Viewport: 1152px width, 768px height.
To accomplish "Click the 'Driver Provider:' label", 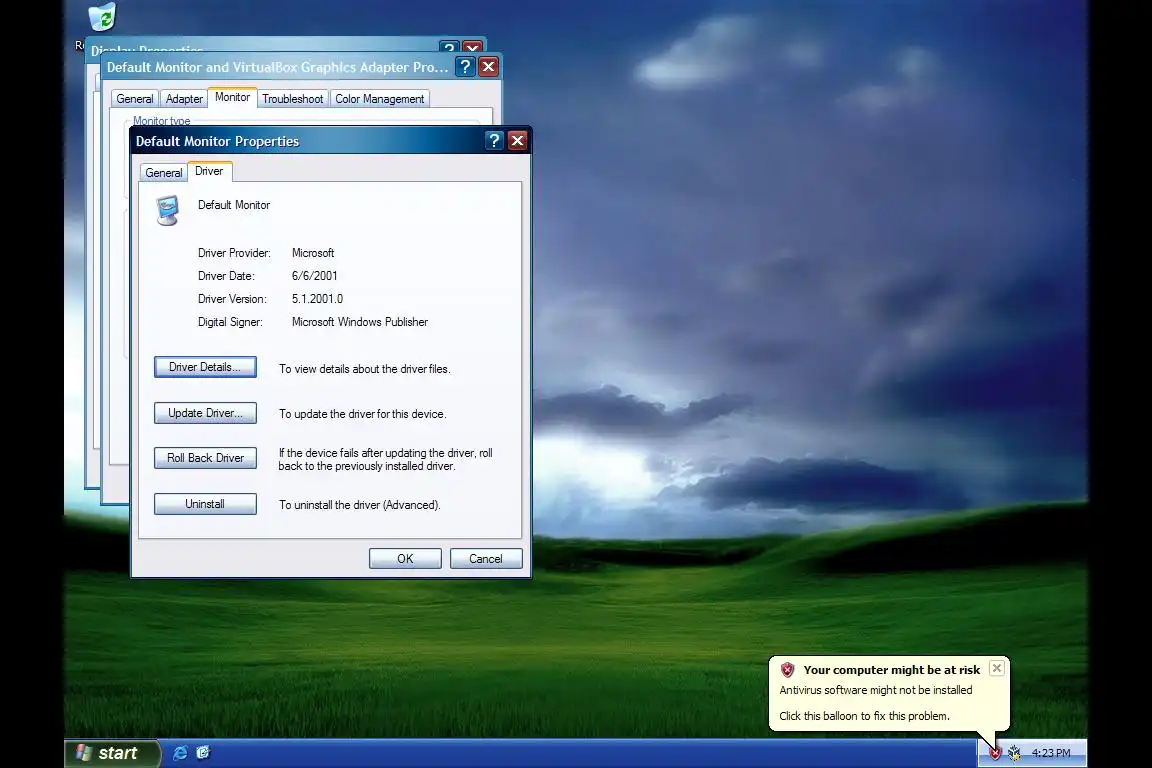I will pos(234,253).
